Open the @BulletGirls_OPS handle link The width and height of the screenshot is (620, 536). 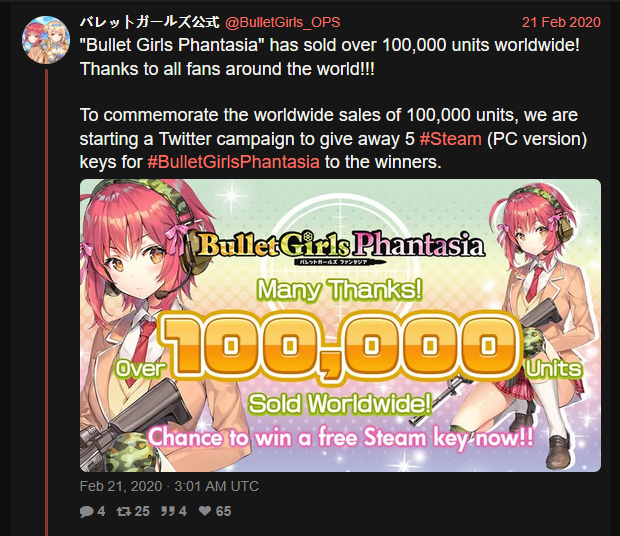[282, 22]
